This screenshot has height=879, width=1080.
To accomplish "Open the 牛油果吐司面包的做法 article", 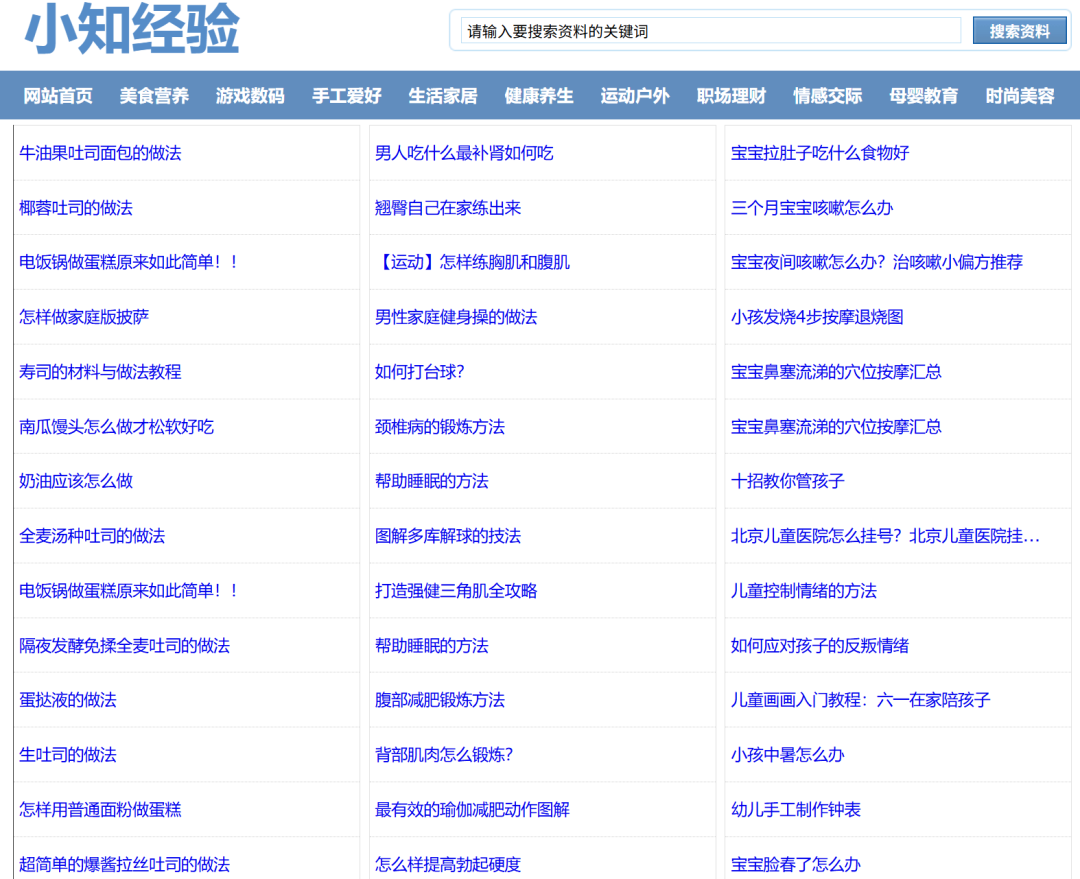I will 100,153.
